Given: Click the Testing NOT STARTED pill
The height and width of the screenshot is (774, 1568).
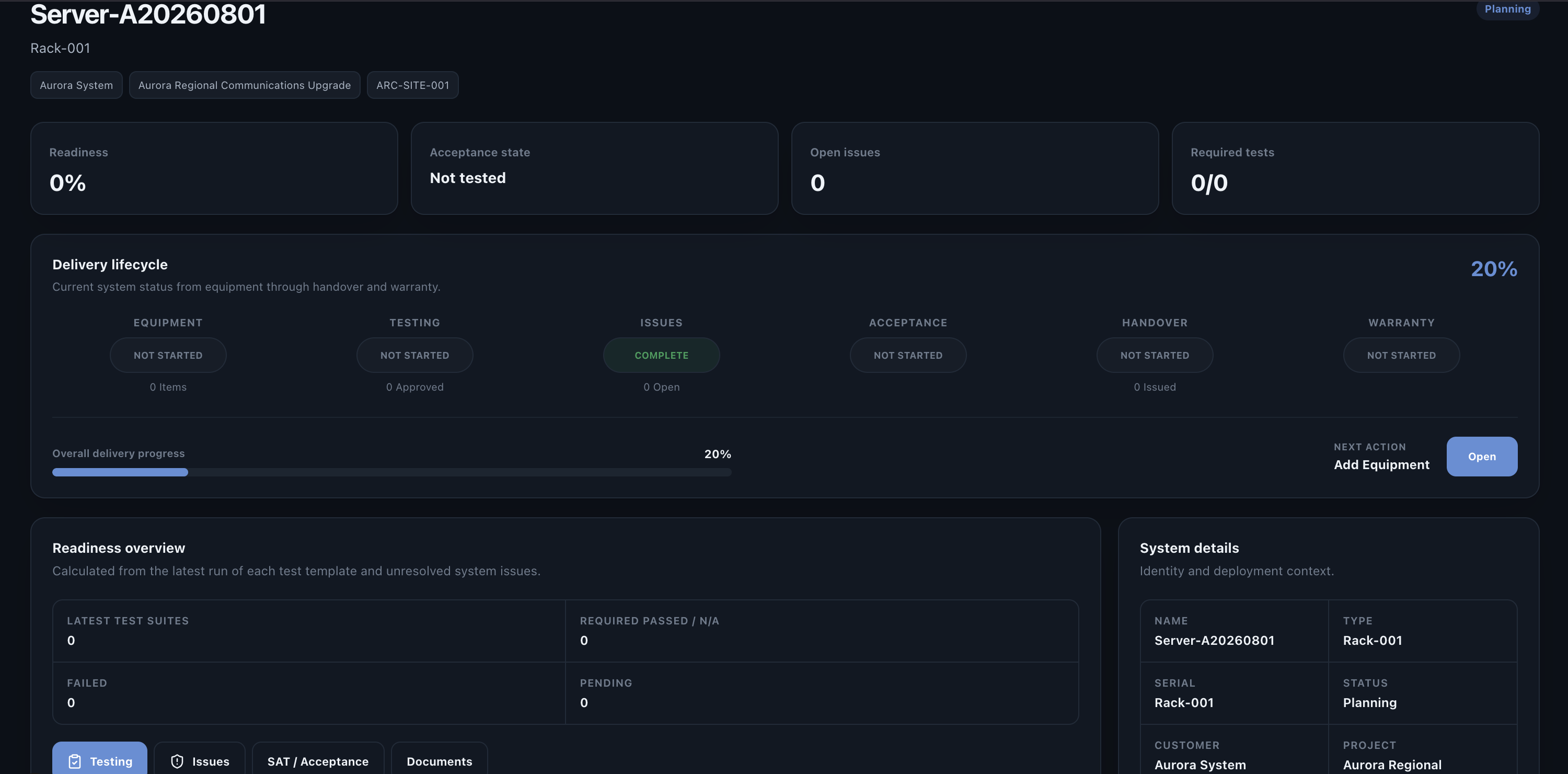Looking at the screenshot, I should pyautogui.click(x=414, y=355).
